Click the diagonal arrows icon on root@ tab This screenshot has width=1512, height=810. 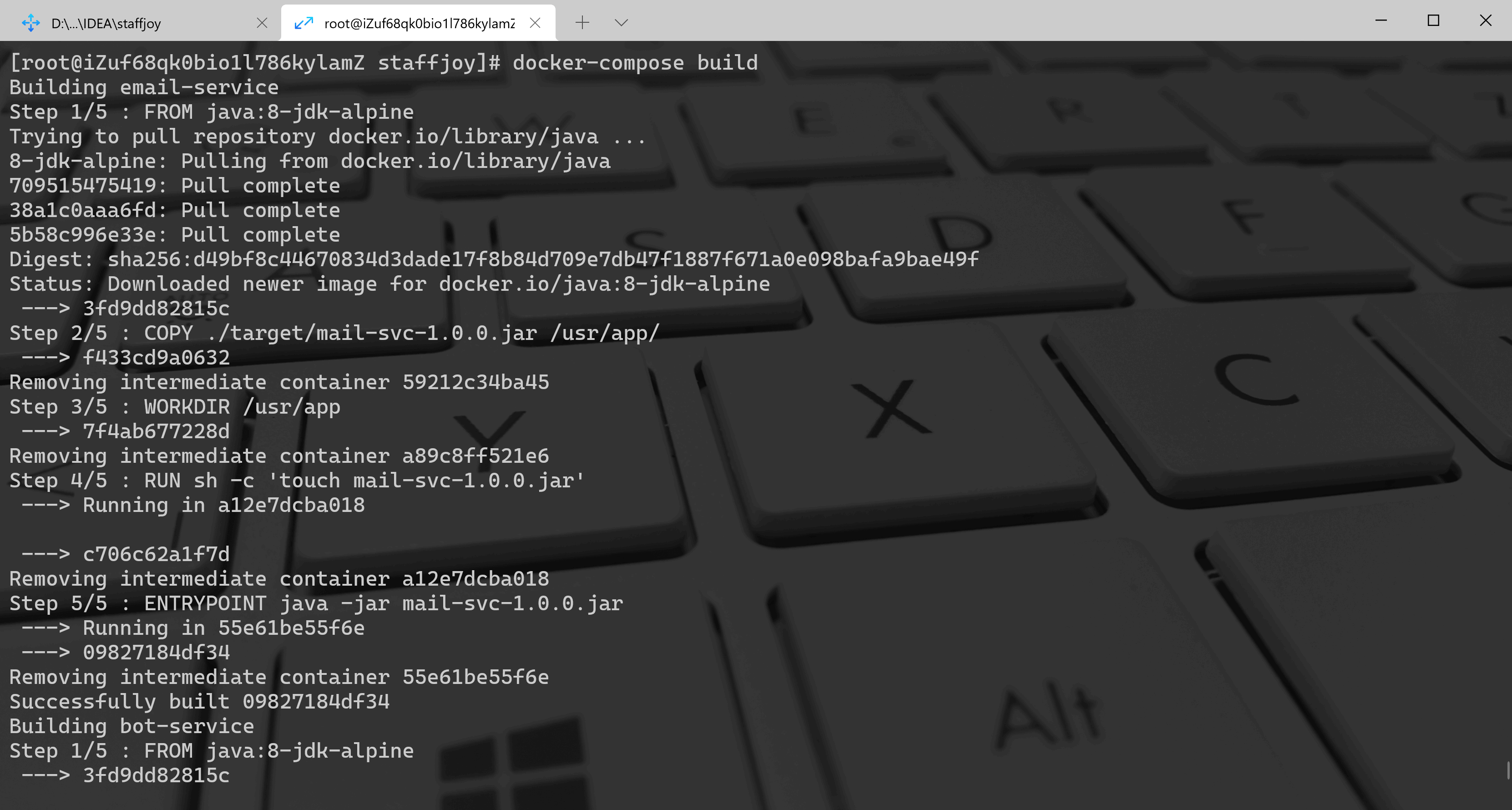(x=303, y=23)
